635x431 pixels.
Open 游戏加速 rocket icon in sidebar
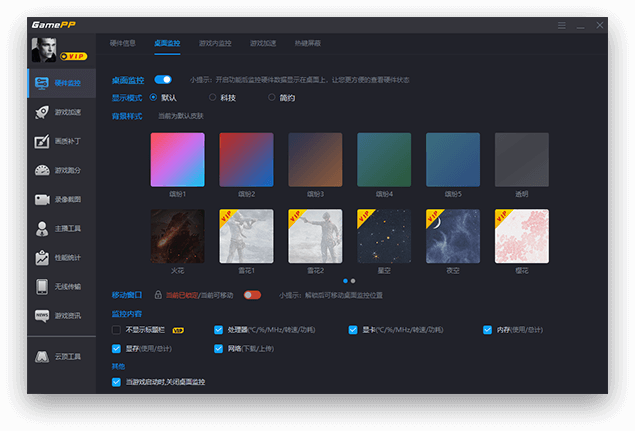coord(60,112)
